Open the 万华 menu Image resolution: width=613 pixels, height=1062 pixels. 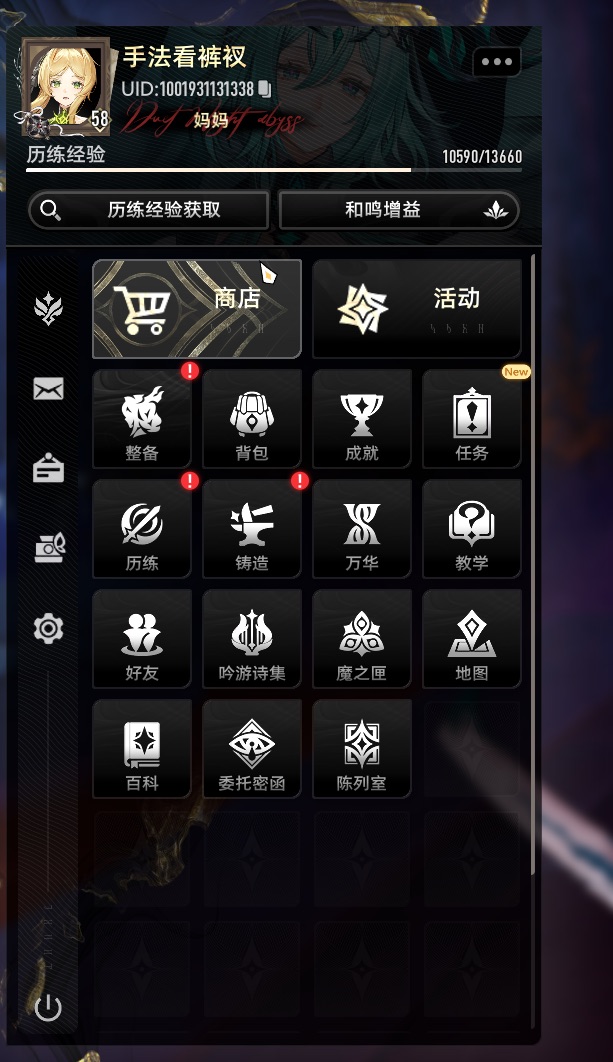click(x=362, y=529)
